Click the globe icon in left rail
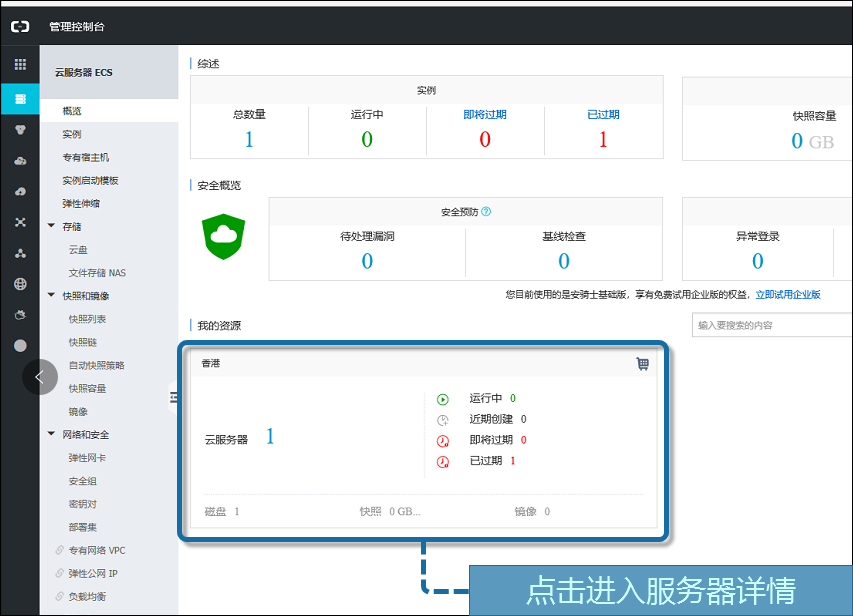The image size is (853, 616). [x=20, y=284]
